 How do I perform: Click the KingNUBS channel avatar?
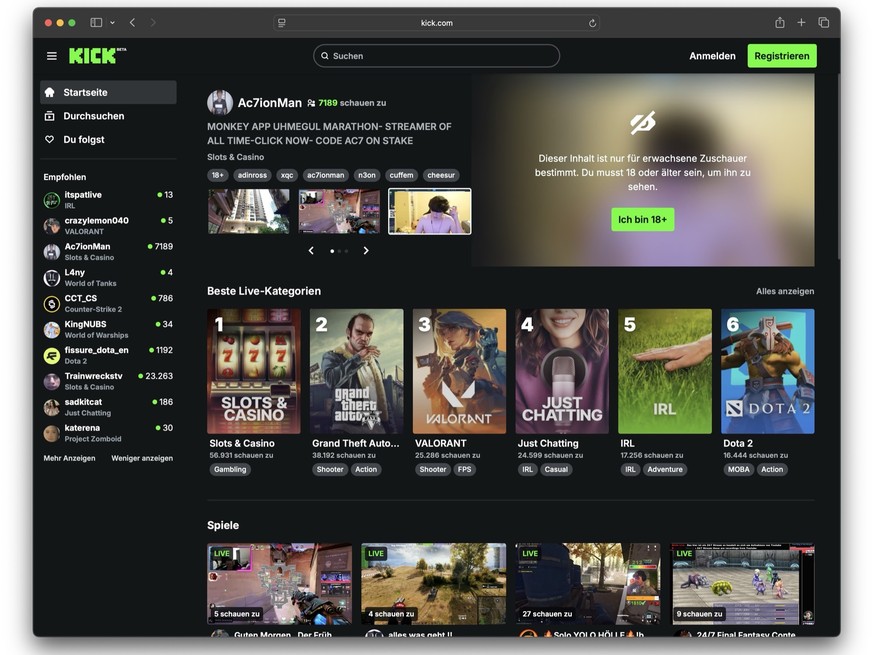click(52, 329)
